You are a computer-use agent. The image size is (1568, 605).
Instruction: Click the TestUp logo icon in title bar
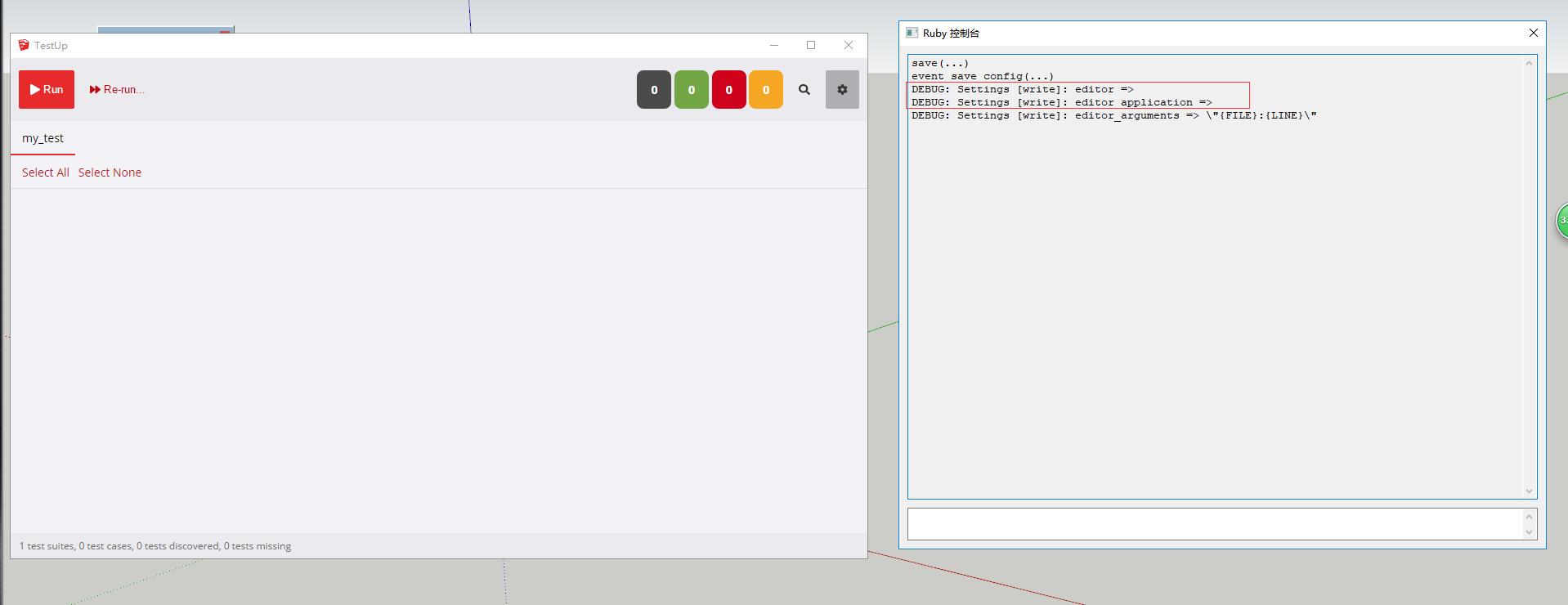pos(24,45)
